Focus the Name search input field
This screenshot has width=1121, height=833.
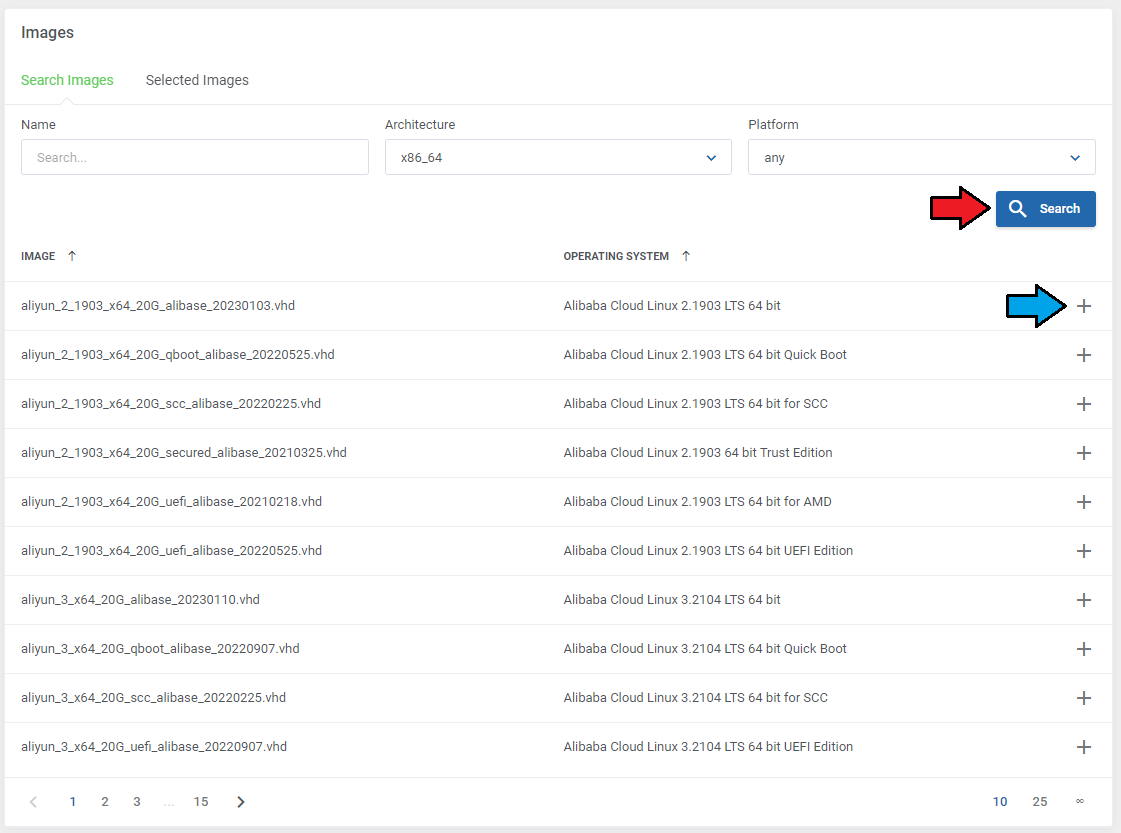tap(194, 157)
